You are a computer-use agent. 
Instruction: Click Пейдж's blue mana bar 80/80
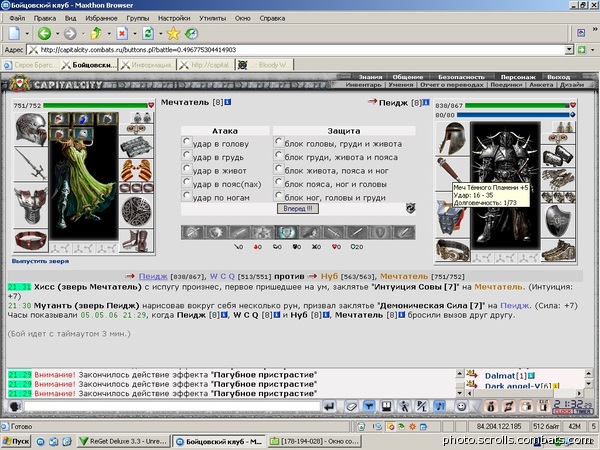(x=514, y=115)
